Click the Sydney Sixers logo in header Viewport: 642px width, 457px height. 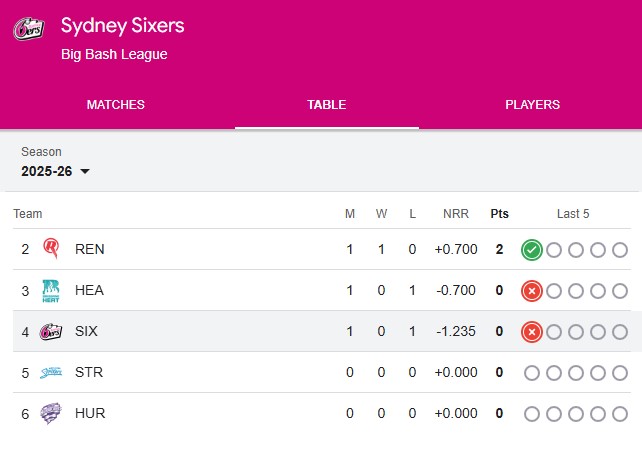[28, 30]
